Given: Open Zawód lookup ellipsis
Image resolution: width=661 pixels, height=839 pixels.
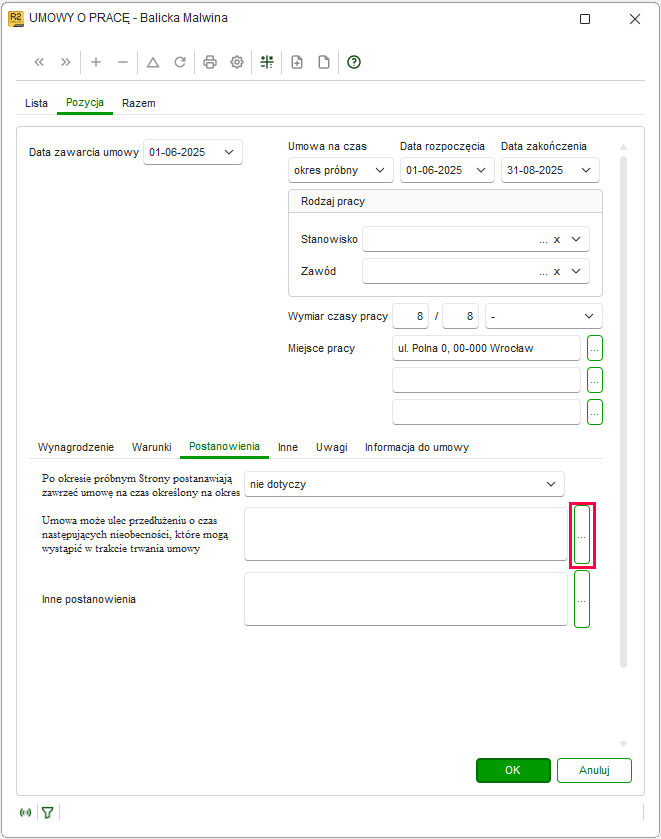Looking at the screenshot, I should (543, 272).
